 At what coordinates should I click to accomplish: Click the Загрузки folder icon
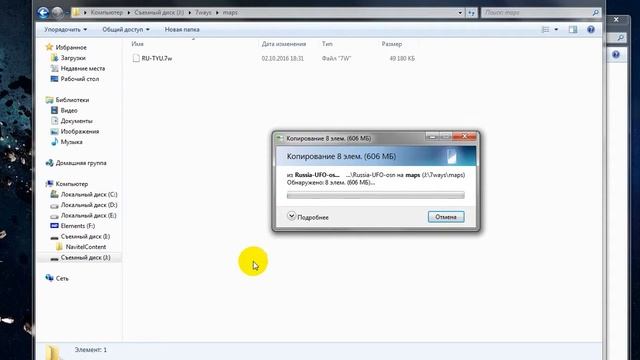pos(54,58)
